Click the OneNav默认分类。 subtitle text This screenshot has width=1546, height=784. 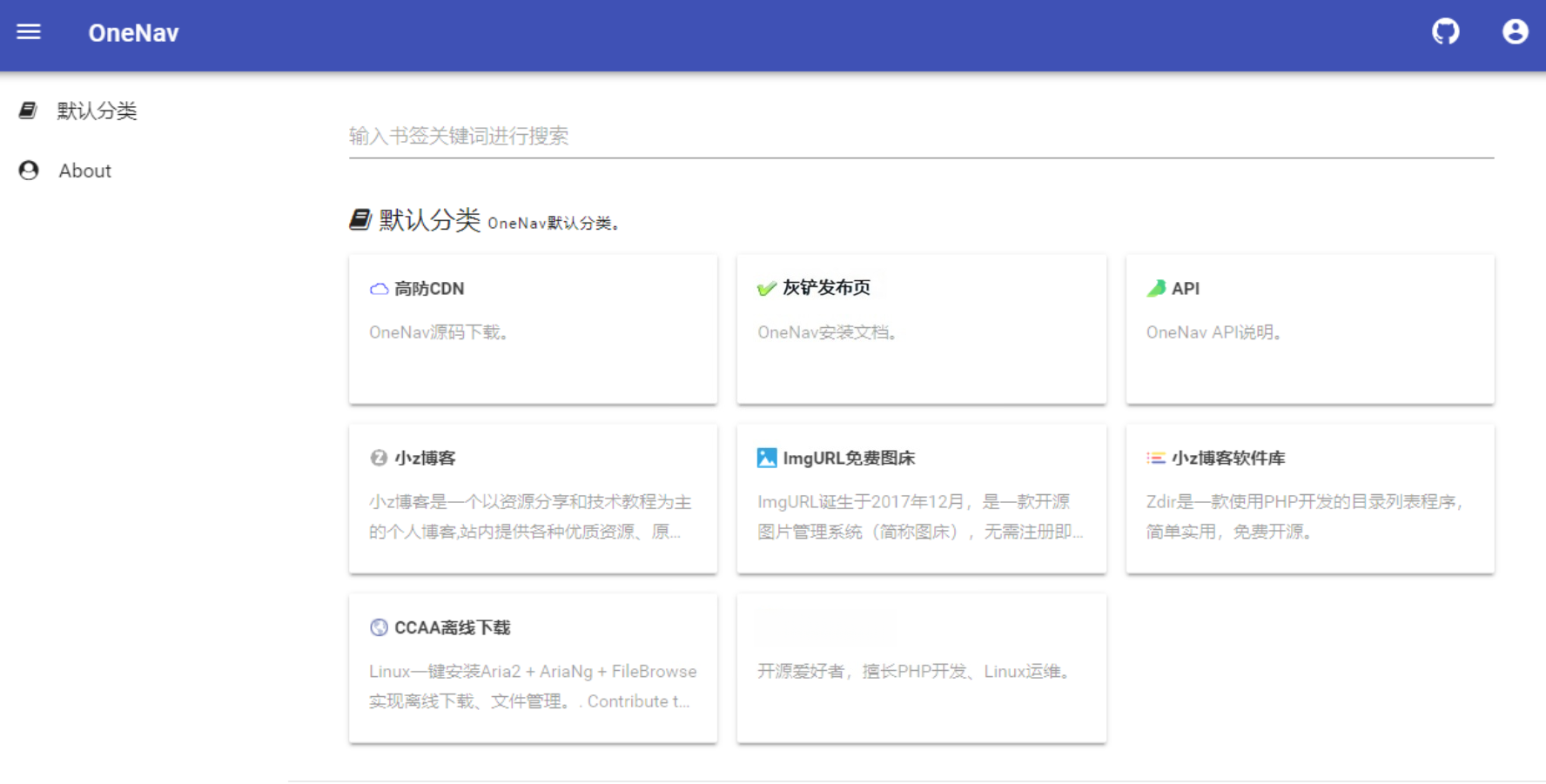(x=555, y=224)
